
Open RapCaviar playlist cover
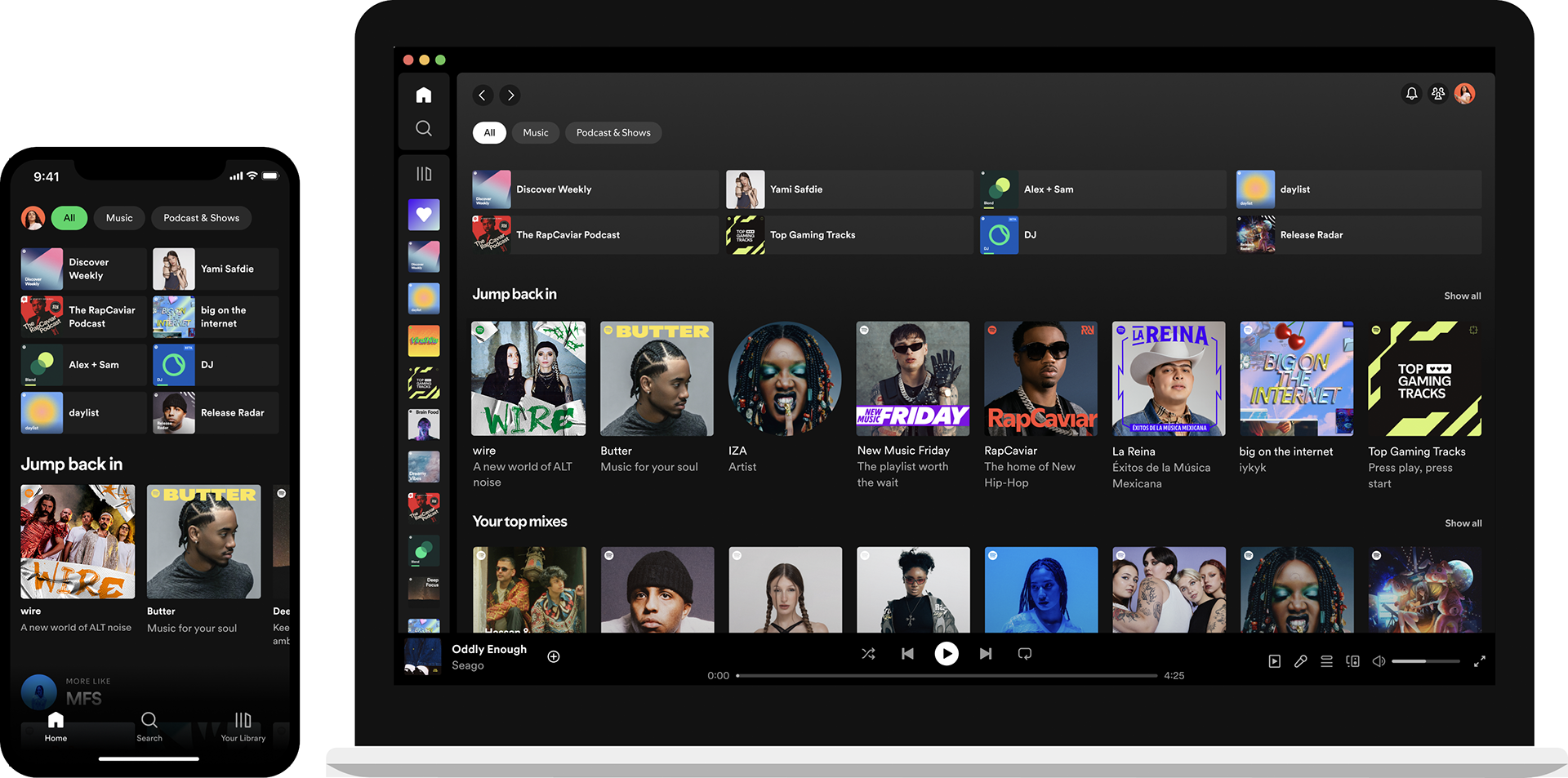pos(1041,378)
